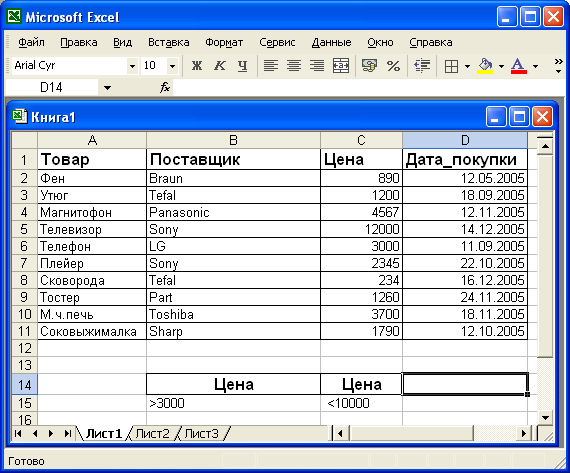Center align cell text
Viewport: 570px width, 473px height.
click(x=294, y=66)
